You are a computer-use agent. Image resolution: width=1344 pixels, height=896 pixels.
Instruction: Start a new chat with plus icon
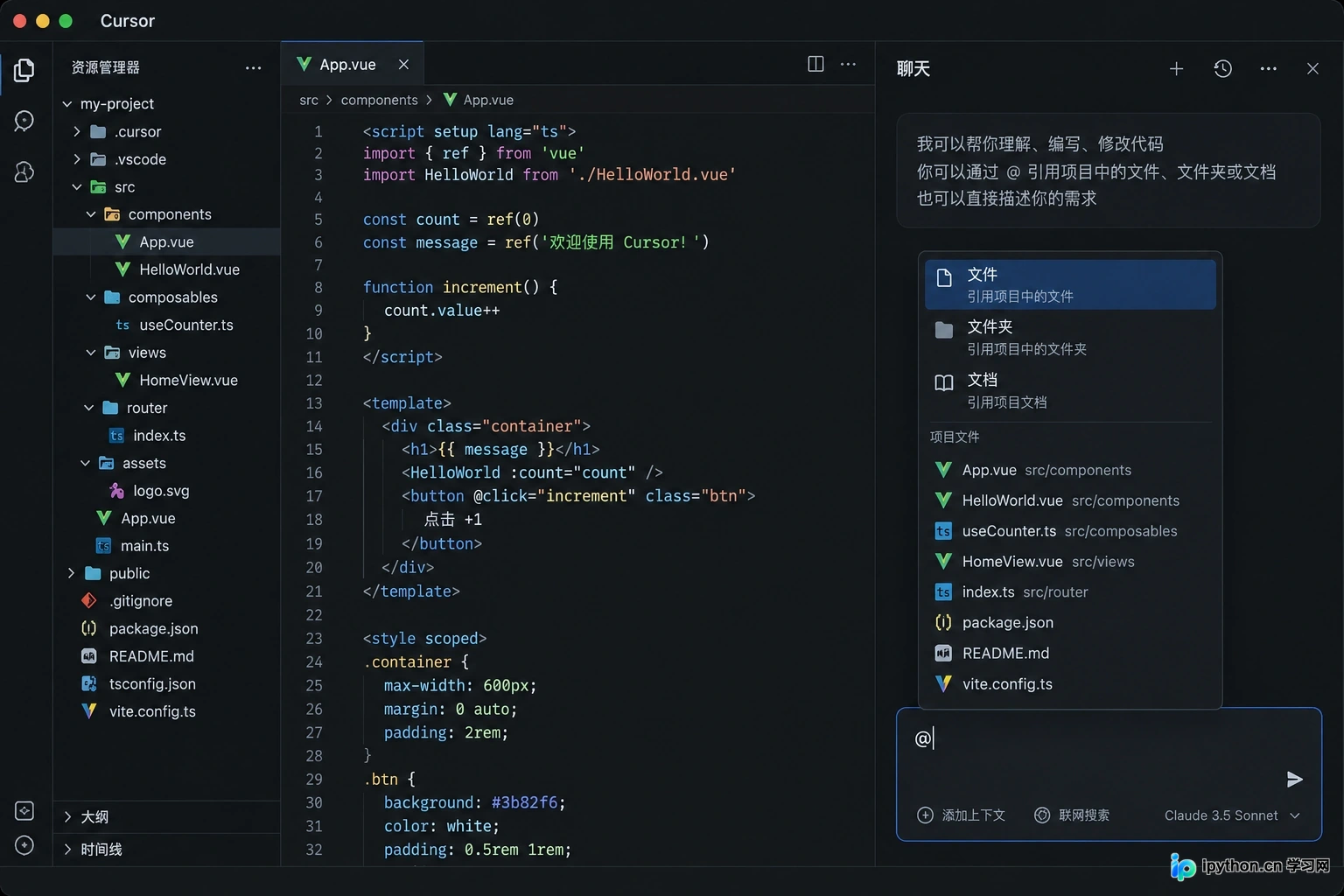(1176, 68)
